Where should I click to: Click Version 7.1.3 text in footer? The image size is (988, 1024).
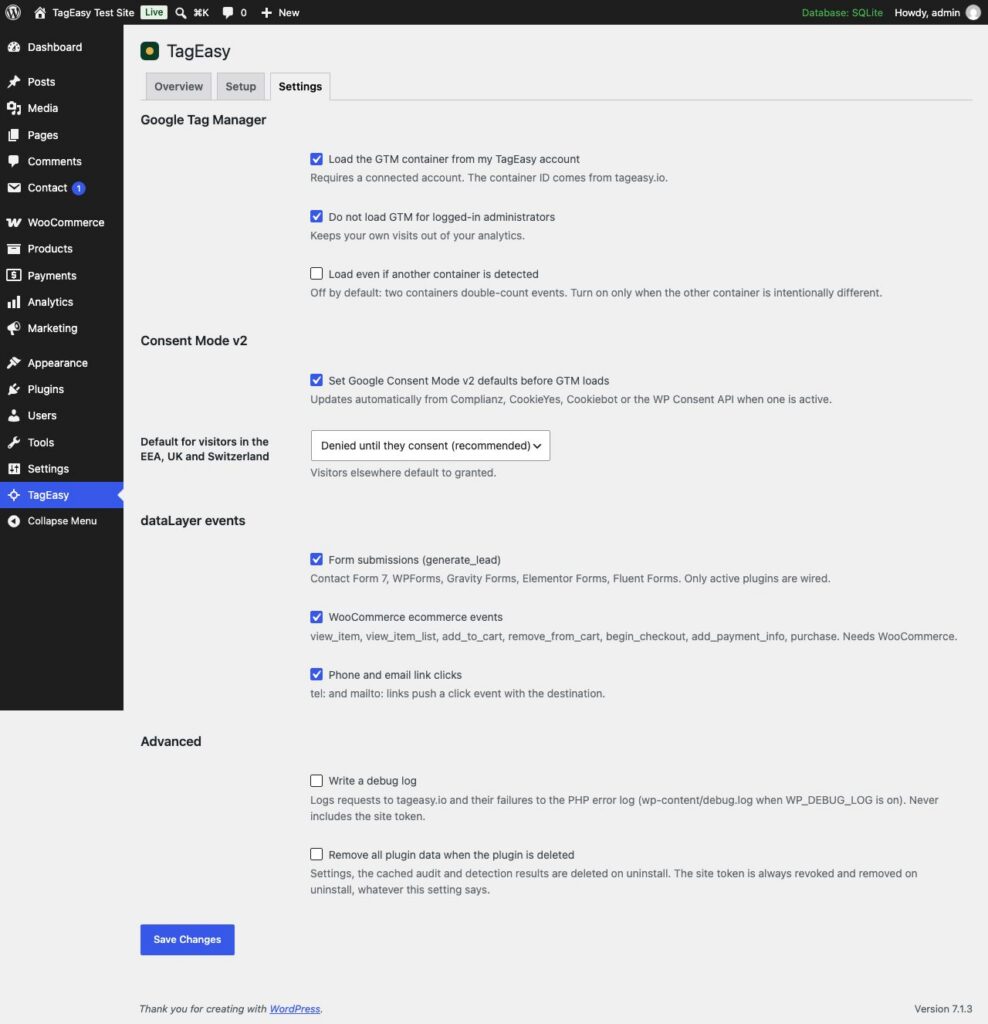point(943,1009)
